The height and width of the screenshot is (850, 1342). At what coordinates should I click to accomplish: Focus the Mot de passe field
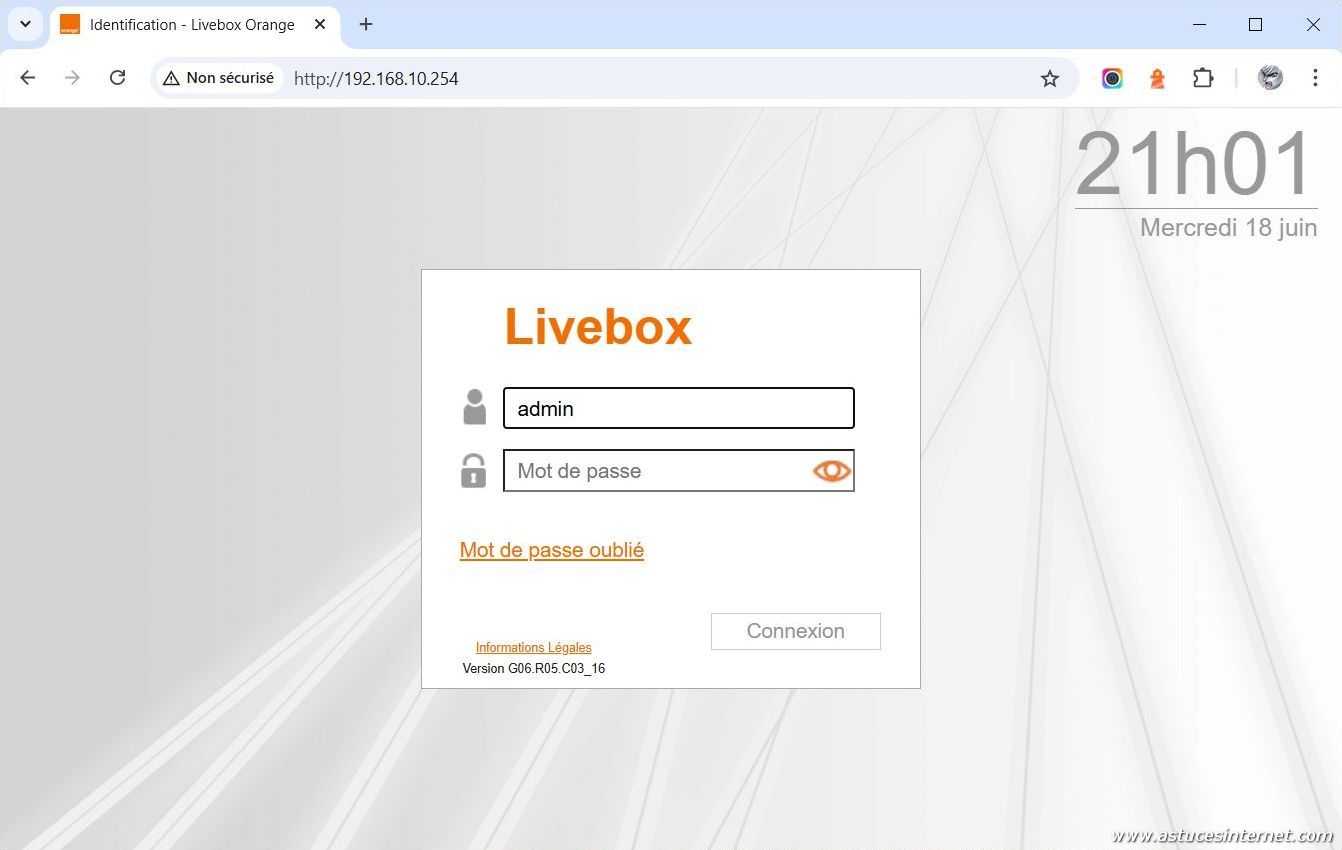tap(679, 471)
